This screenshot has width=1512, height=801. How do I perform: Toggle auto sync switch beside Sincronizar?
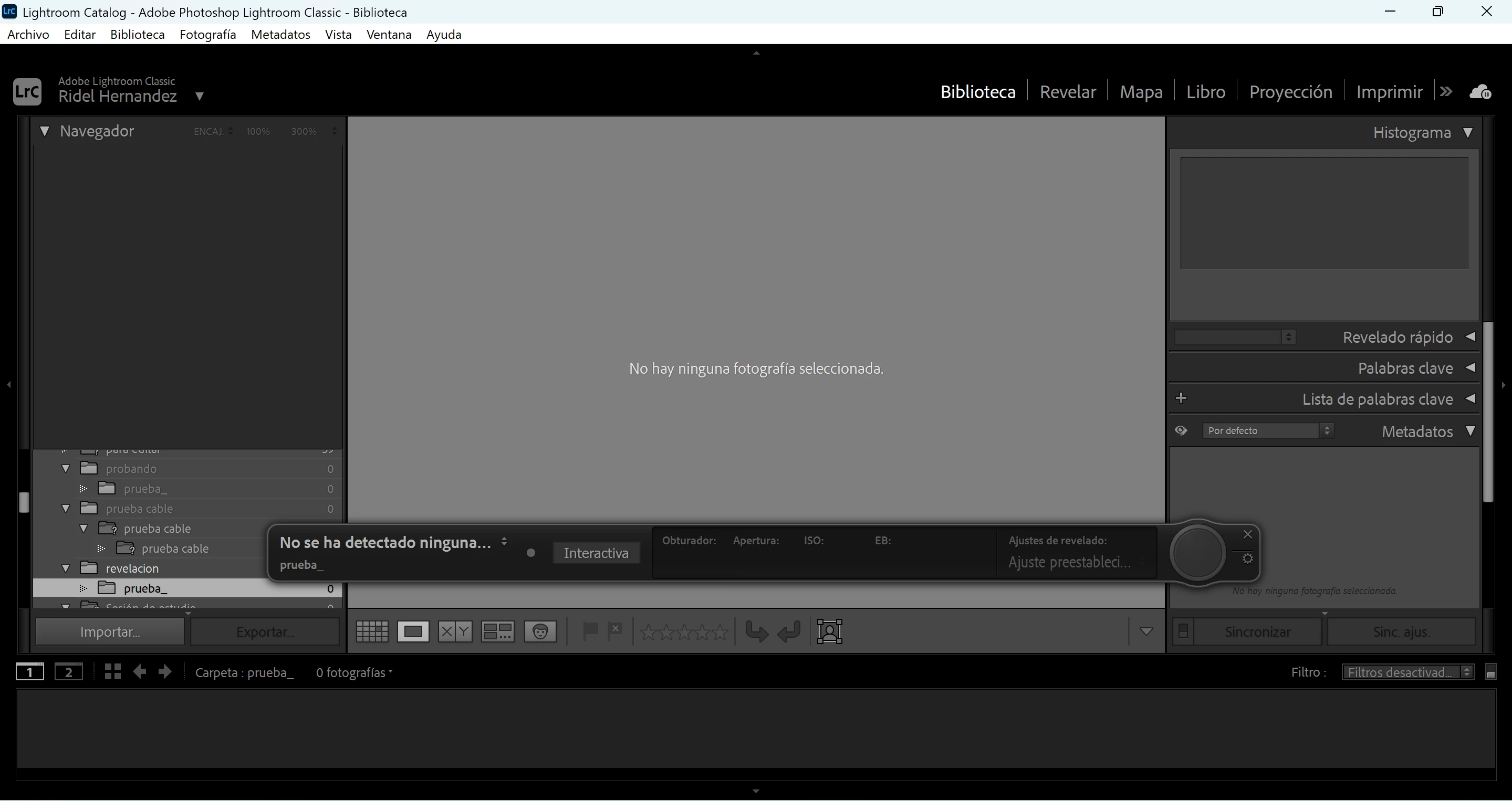click(x=1183, y=631)
